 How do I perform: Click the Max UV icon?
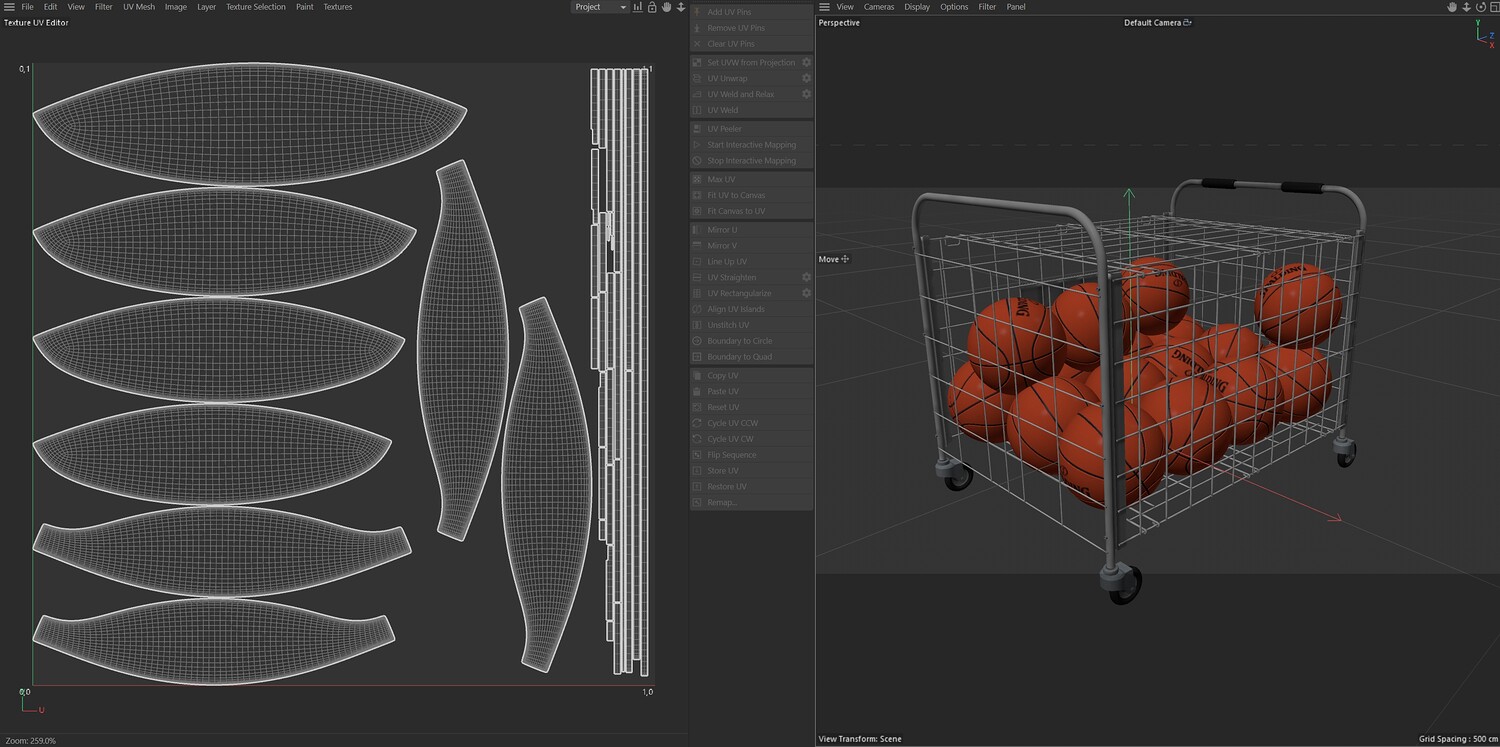tap(697, 179)
